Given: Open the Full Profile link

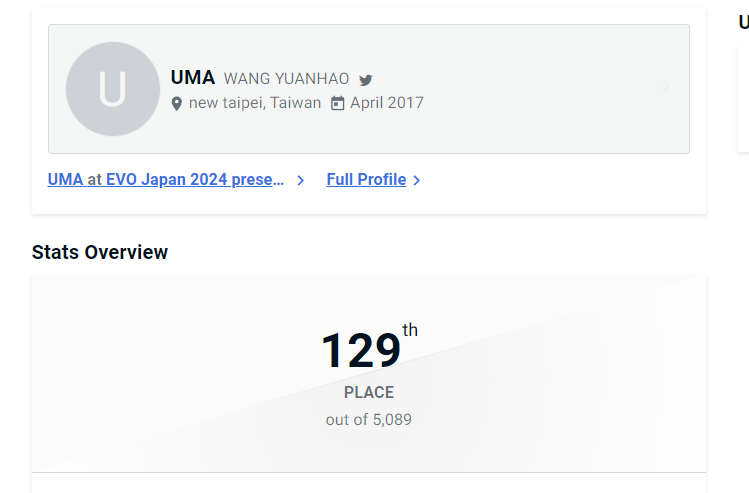Looking at the screenshot, I should point(366,180).
